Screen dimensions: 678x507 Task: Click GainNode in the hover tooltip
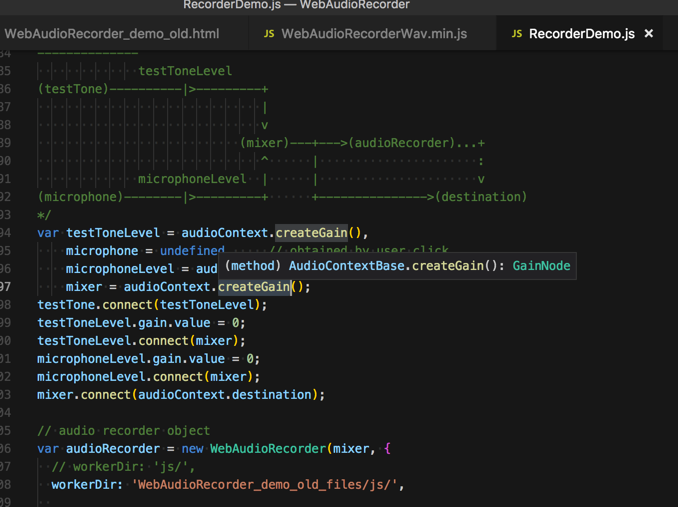click(541, 266)
